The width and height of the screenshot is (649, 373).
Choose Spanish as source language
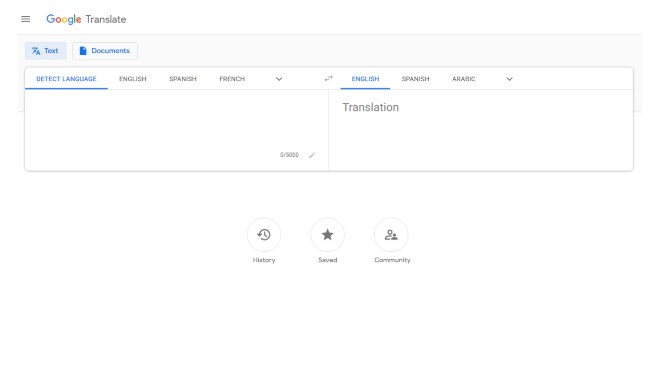pos(183,79)
